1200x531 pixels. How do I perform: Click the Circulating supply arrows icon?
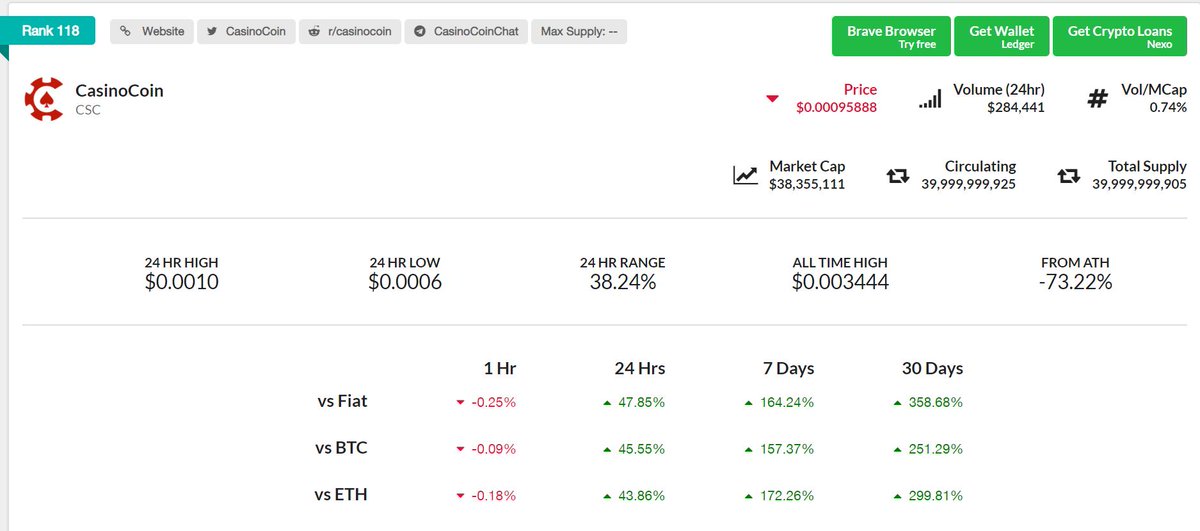(898, 176)
